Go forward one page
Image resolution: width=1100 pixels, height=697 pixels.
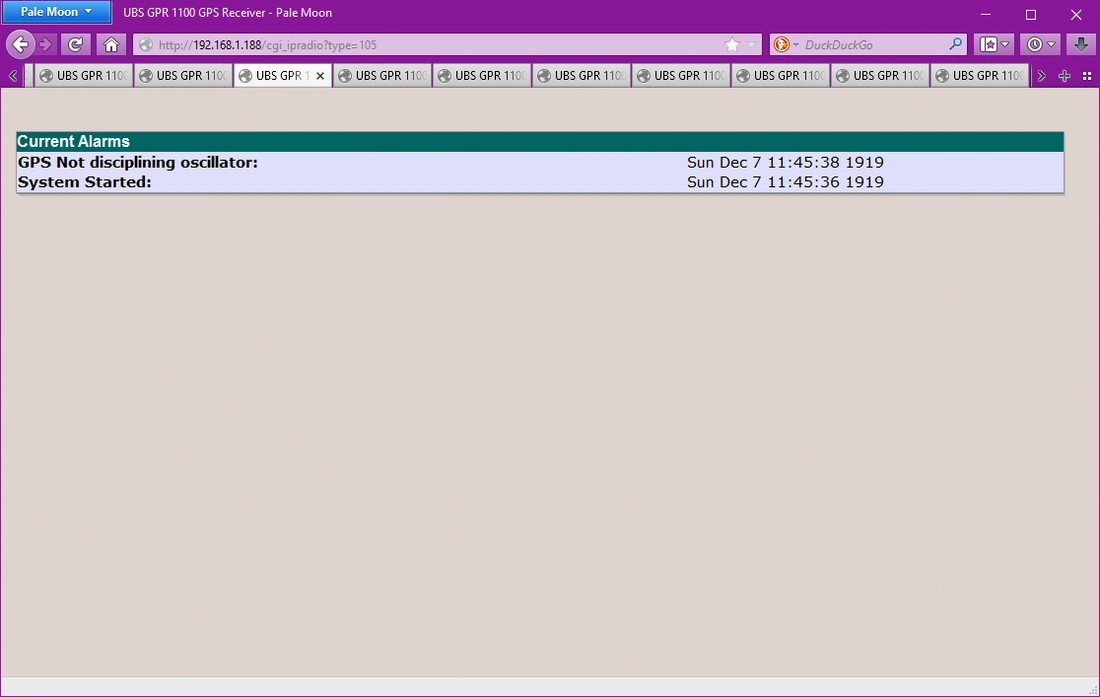click(x=46, y=45)
